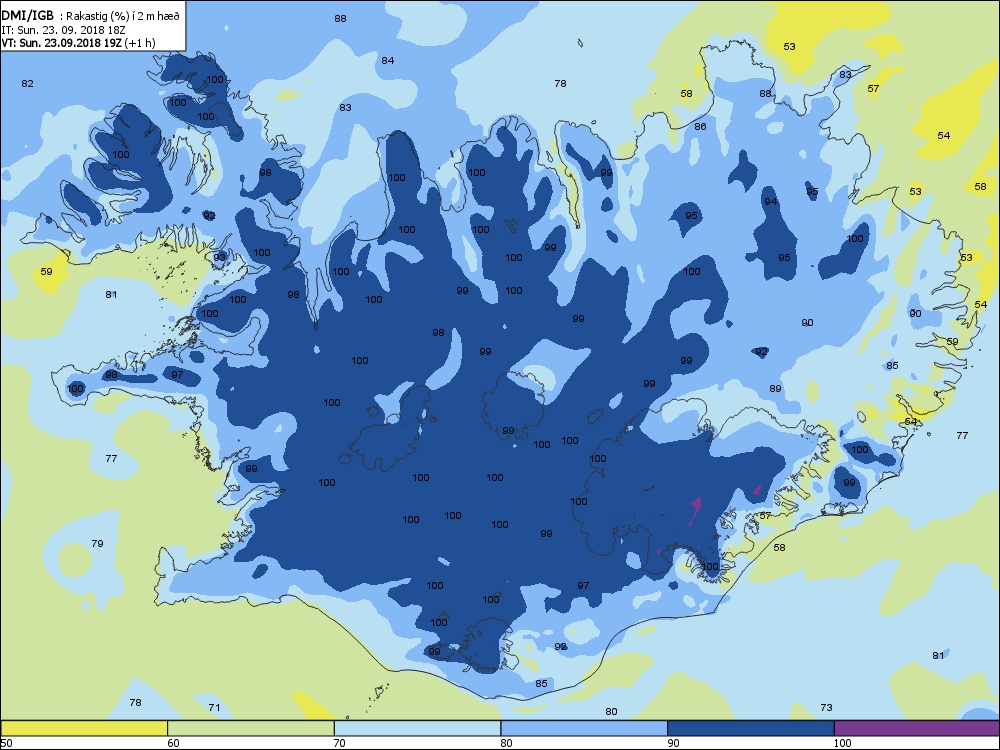
Task: Click the legend scale label 100
Action: point(842,743)
